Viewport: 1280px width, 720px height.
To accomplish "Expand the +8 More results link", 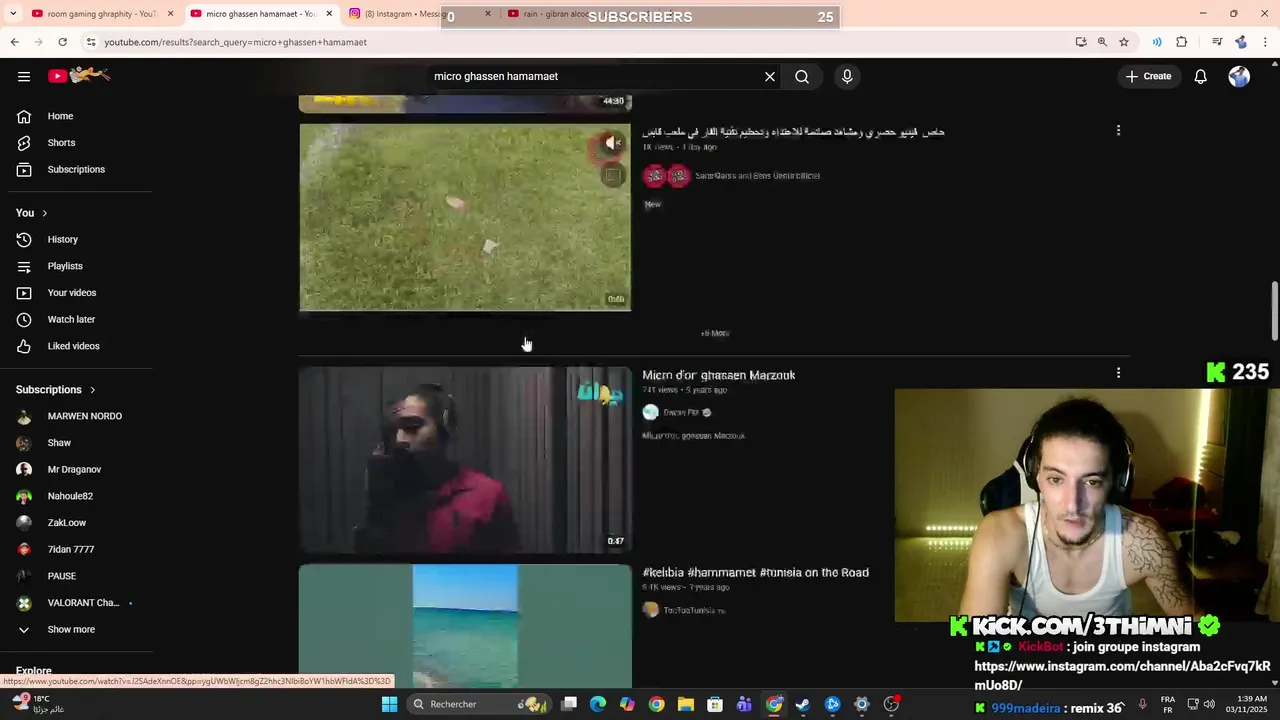I will point(714,333).
